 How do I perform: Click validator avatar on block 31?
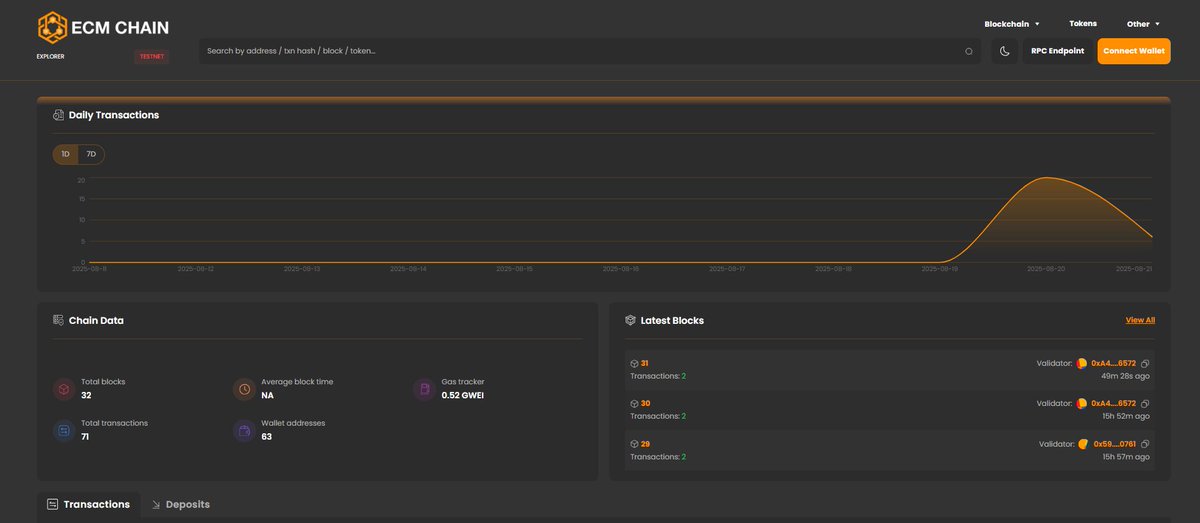coord(1082,363)
